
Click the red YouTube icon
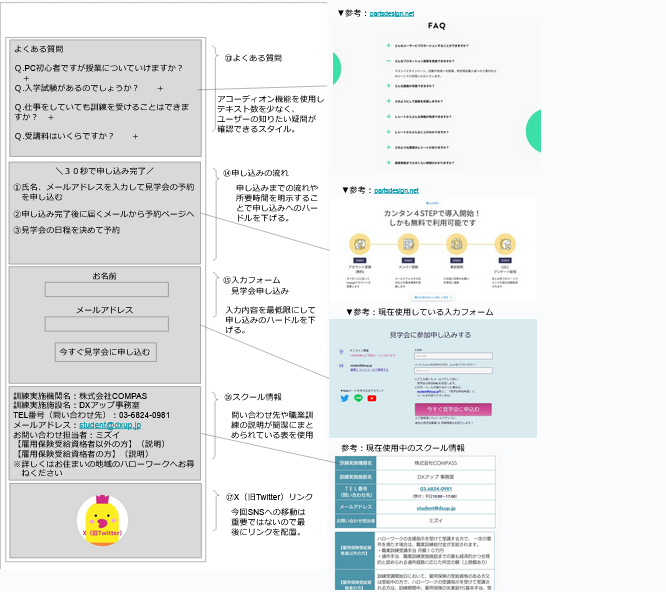(372, 397)
